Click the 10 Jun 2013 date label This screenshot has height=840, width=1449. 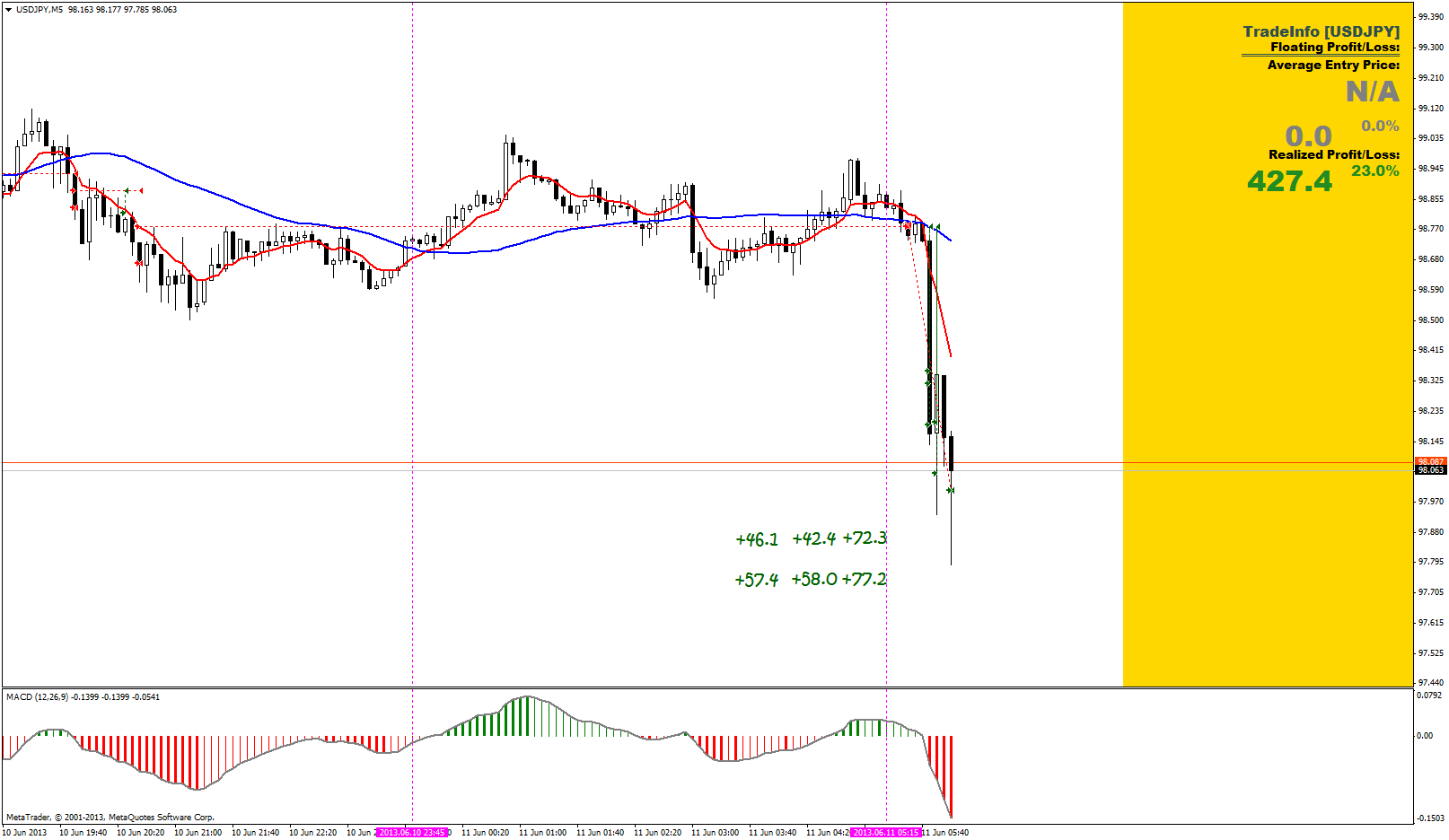pyautogui.click(x=24, y=833)
